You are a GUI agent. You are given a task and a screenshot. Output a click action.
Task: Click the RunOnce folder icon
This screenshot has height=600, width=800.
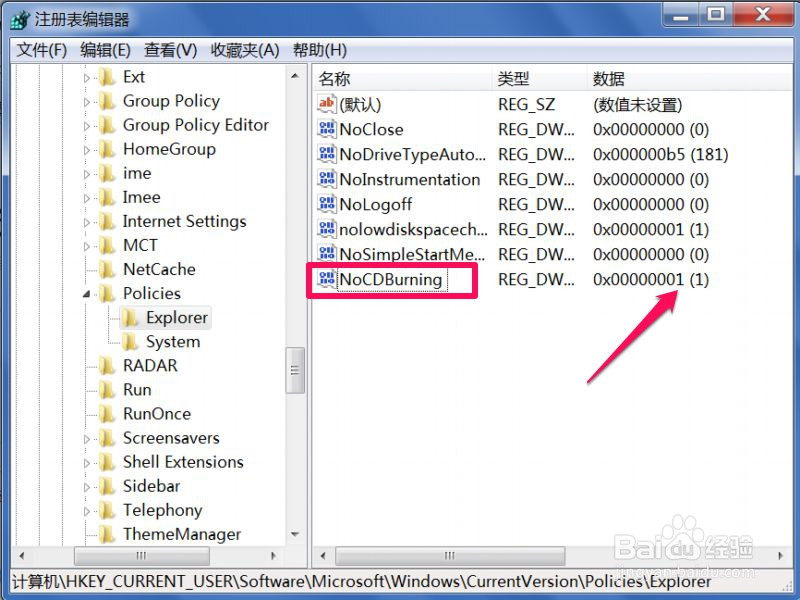(107, 414)
